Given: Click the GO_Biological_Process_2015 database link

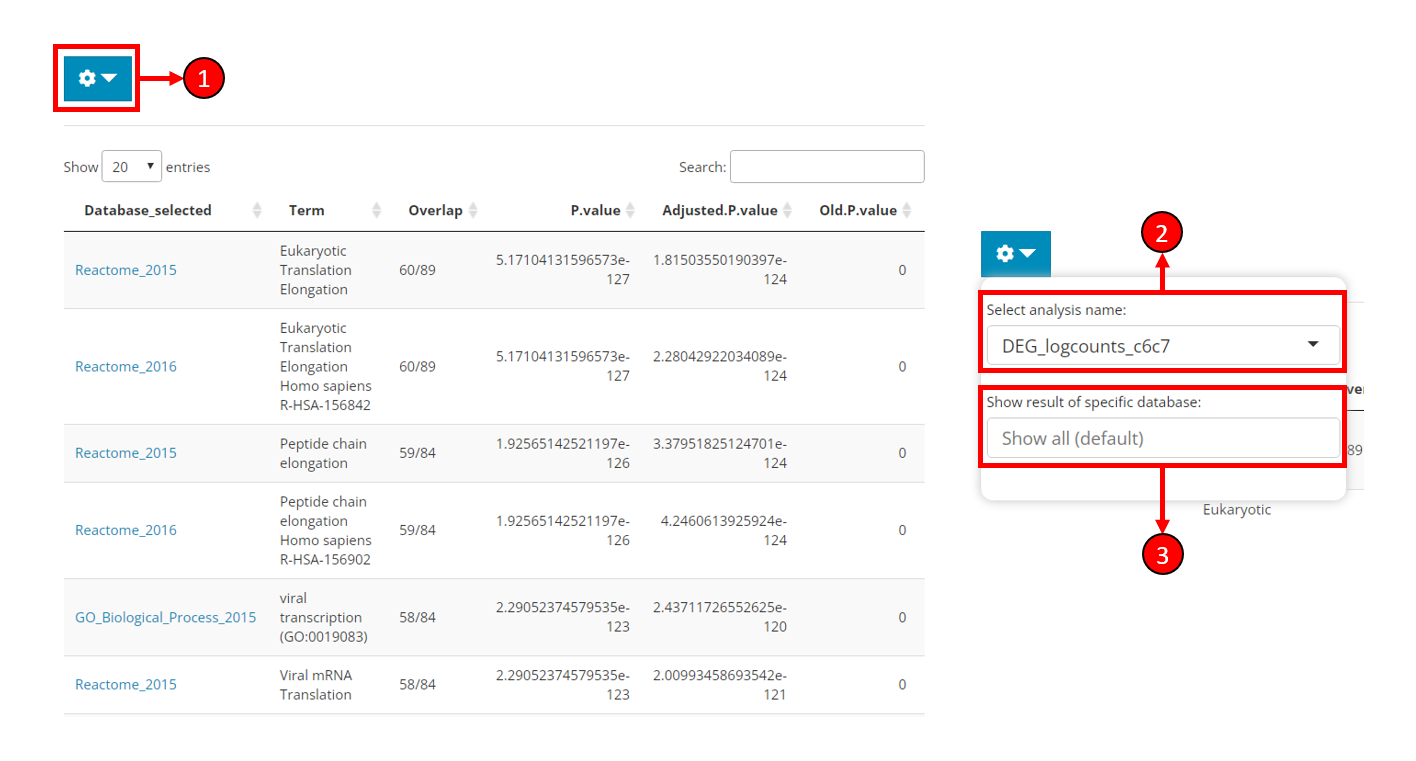Looking at the screenshot, I should [x=165, y=617].
